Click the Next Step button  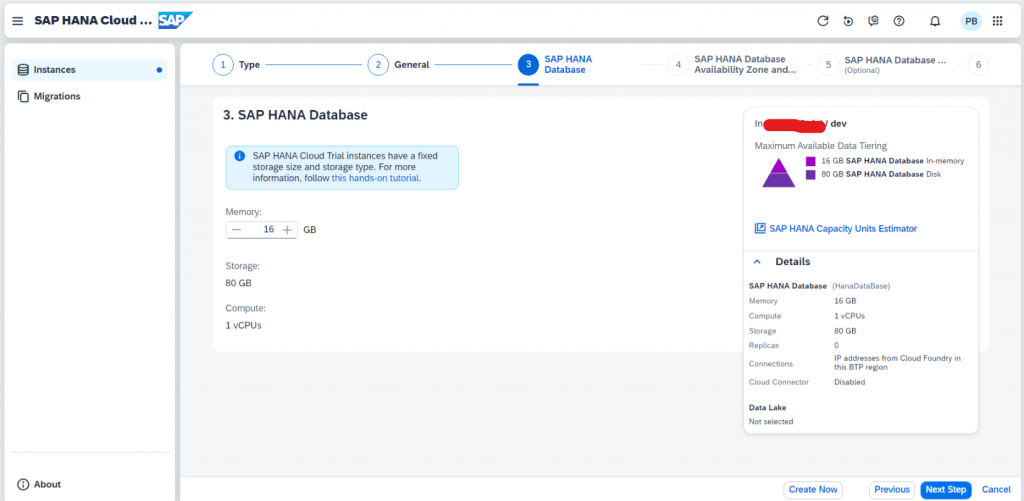tap(946, 490)
